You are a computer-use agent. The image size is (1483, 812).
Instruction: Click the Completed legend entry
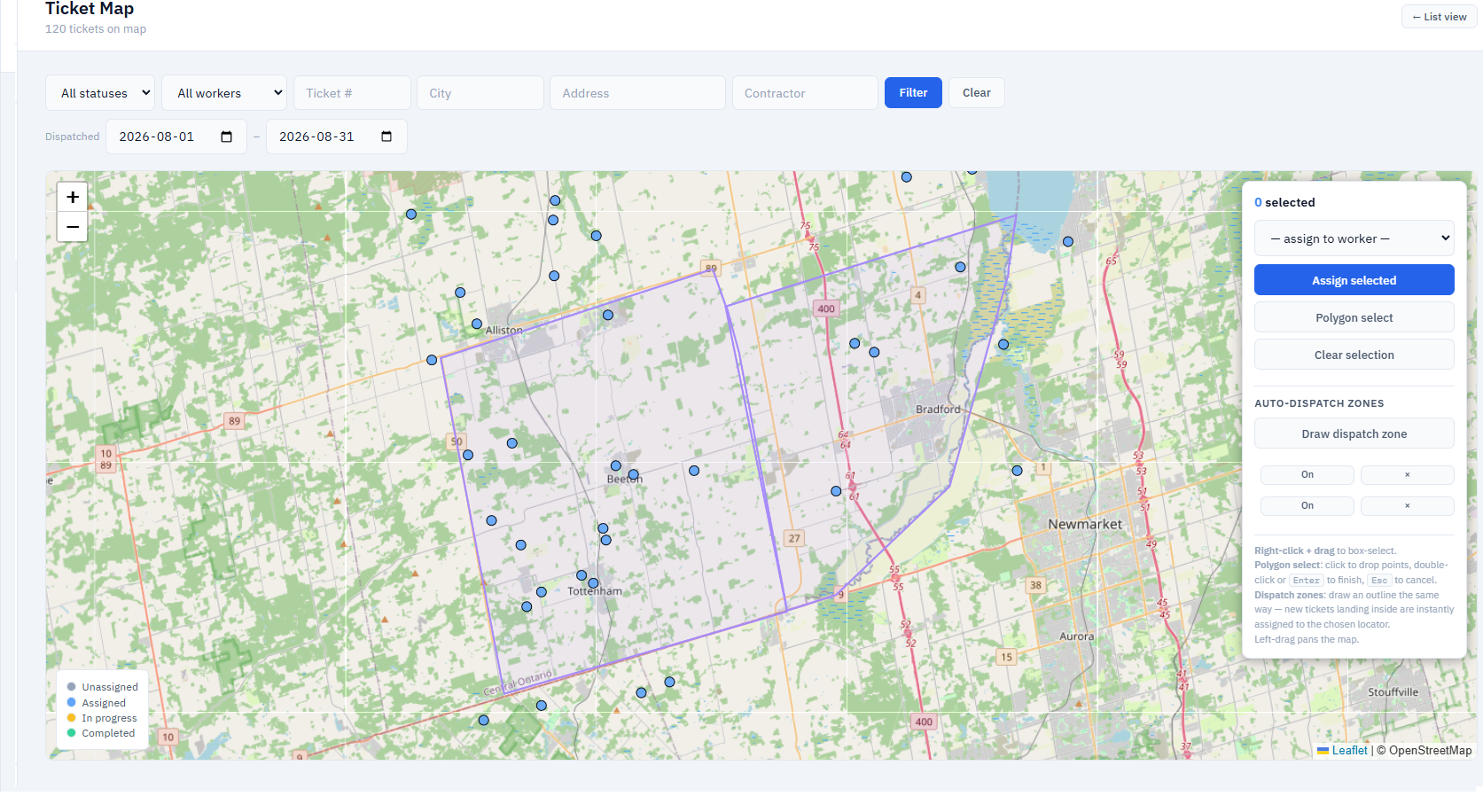101,733
